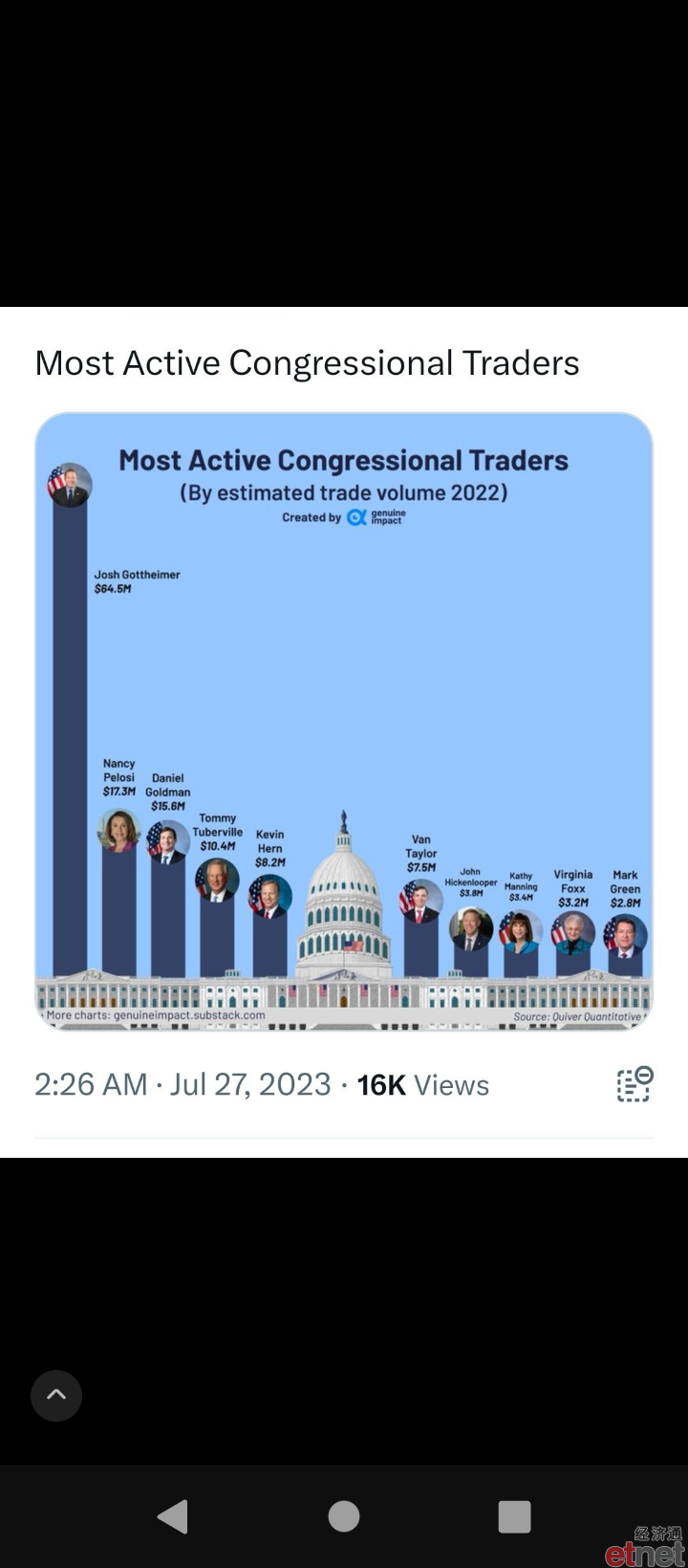688x1568 pixels.
Task: Click Kevin Hern's portrait in chart
Action: [270, 898]
